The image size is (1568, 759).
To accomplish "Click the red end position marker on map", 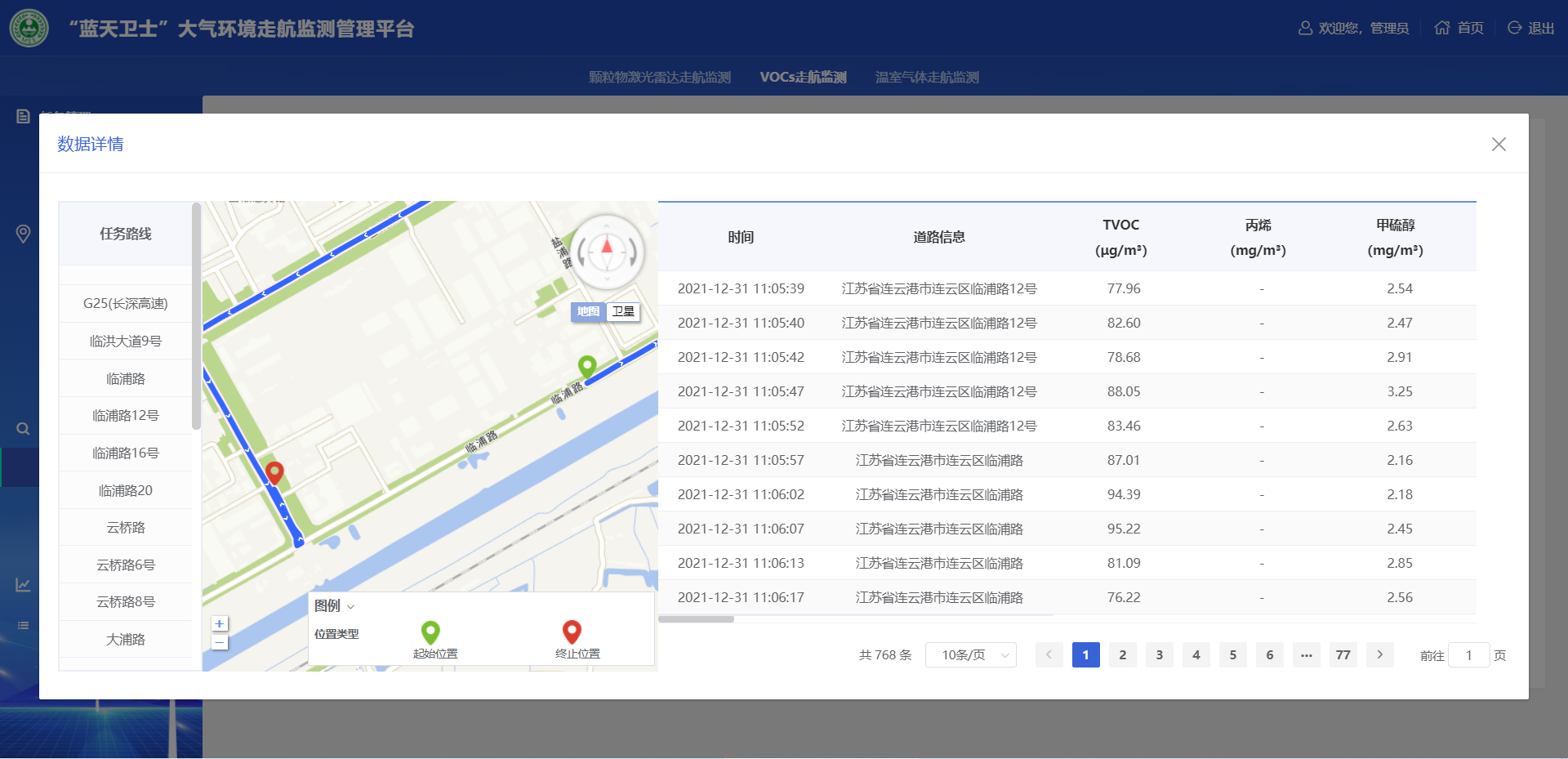I will click(x=275, y=471).
